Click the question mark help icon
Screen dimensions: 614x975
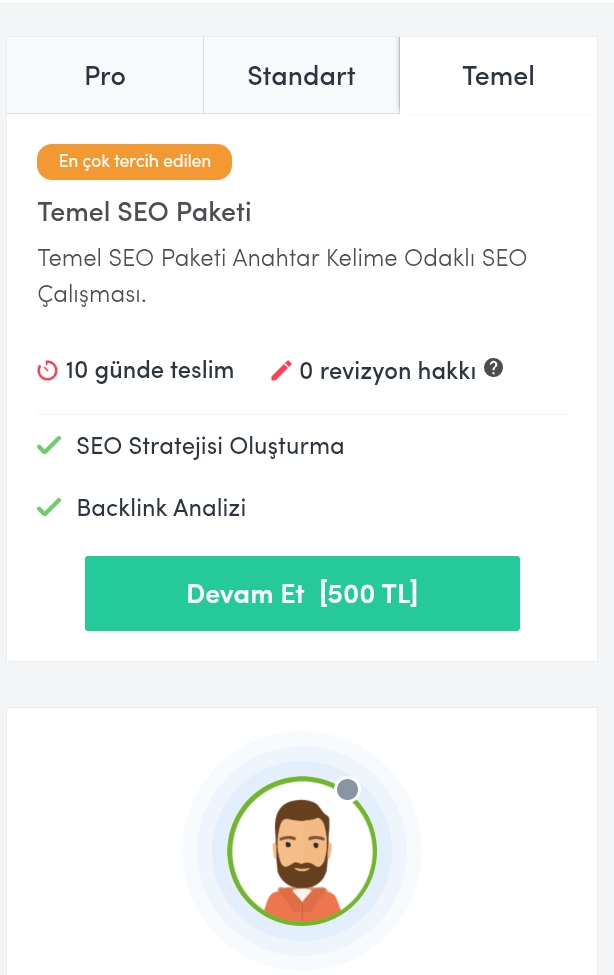point(493,368)
